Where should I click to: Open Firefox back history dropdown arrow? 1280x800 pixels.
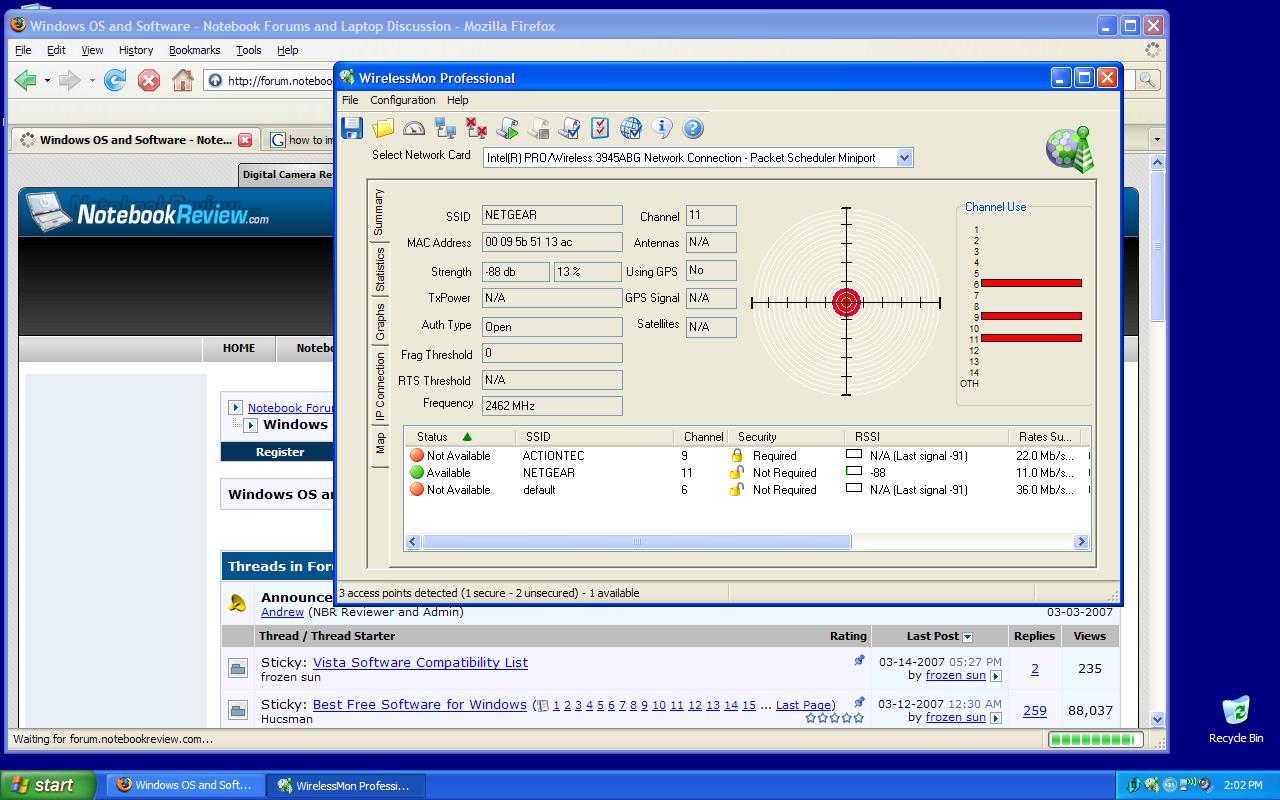point(46,80)
